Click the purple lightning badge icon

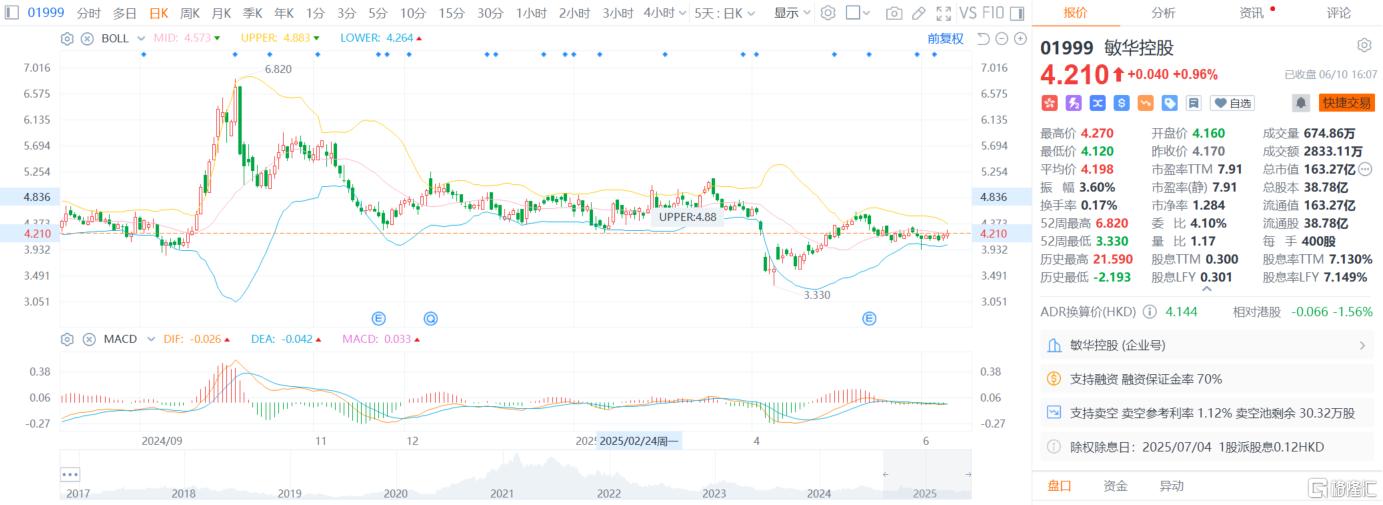1074,103
